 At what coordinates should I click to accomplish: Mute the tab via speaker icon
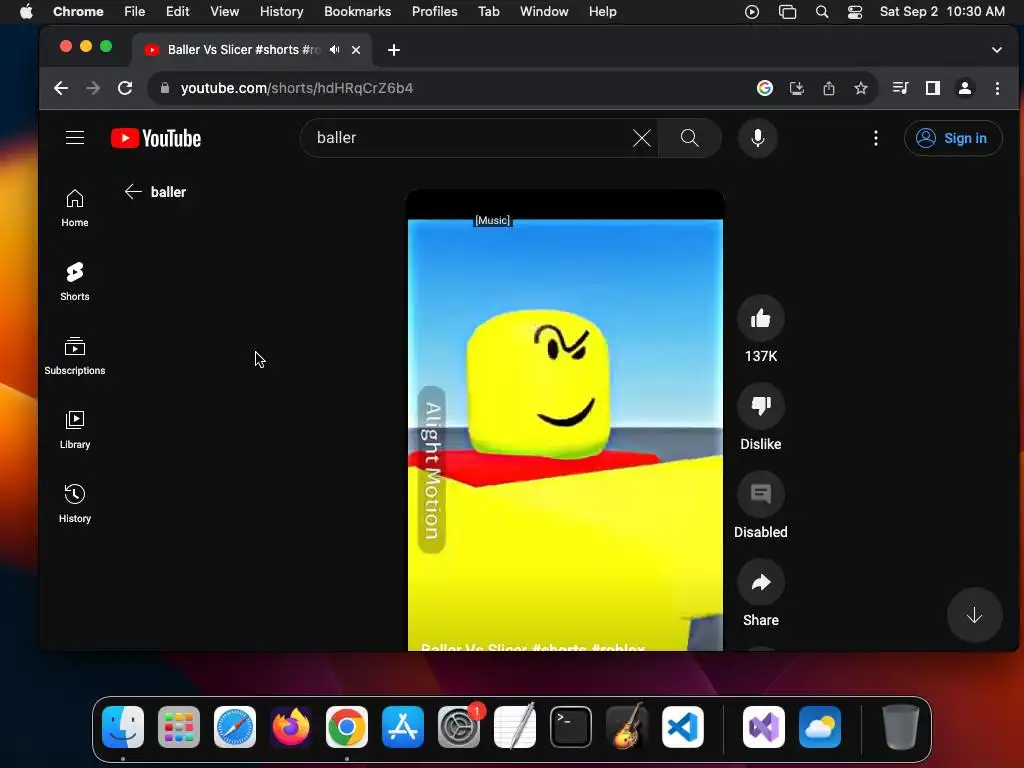(334, 50)
